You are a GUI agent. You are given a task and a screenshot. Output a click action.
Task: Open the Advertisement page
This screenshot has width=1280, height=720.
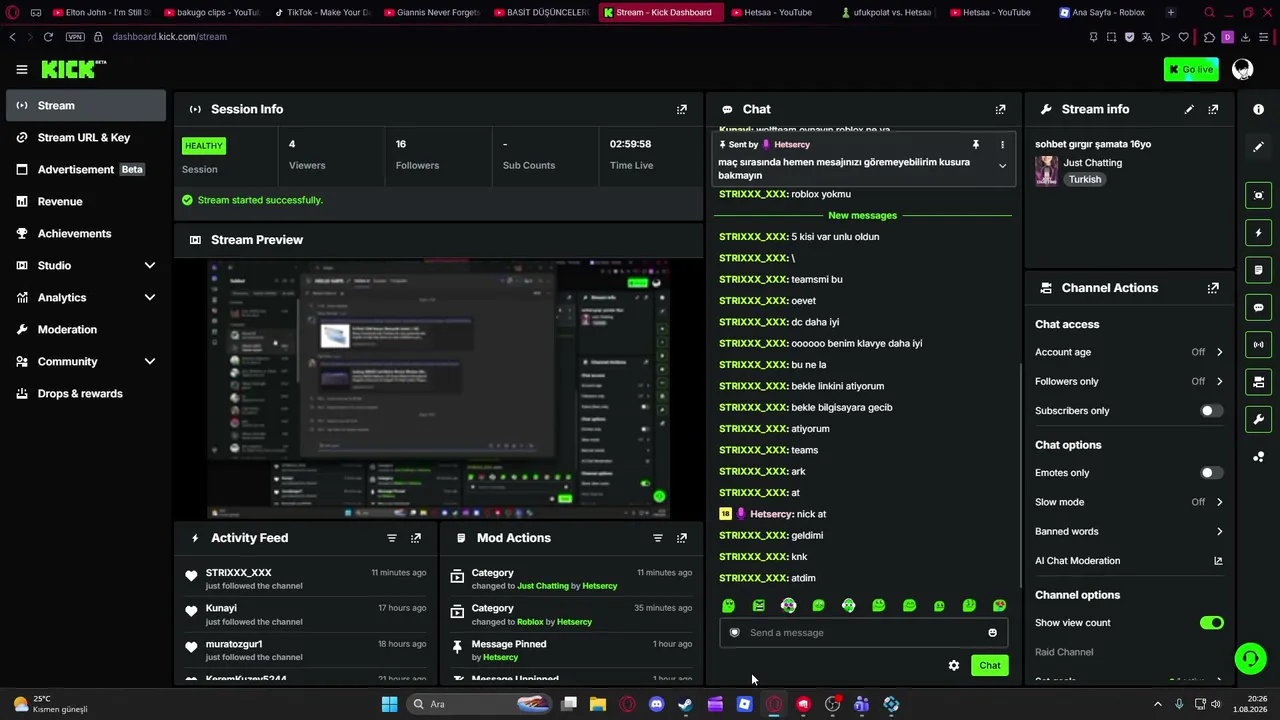coord(85,169)
